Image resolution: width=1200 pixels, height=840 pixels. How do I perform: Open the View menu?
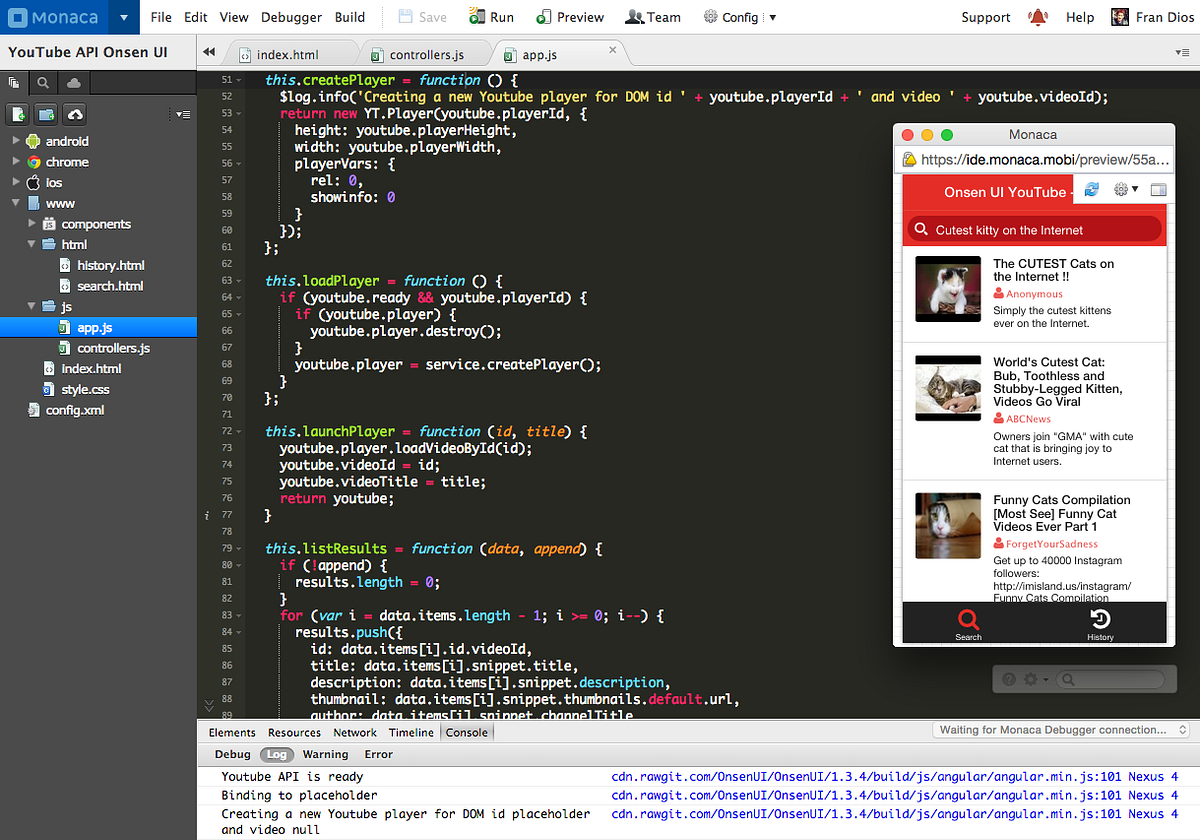(234, 17)
